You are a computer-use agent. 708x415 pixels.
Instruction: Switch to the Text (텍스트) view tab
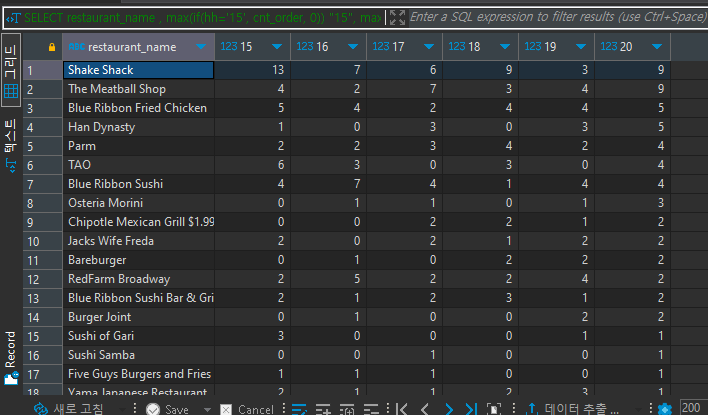[11, 145]
